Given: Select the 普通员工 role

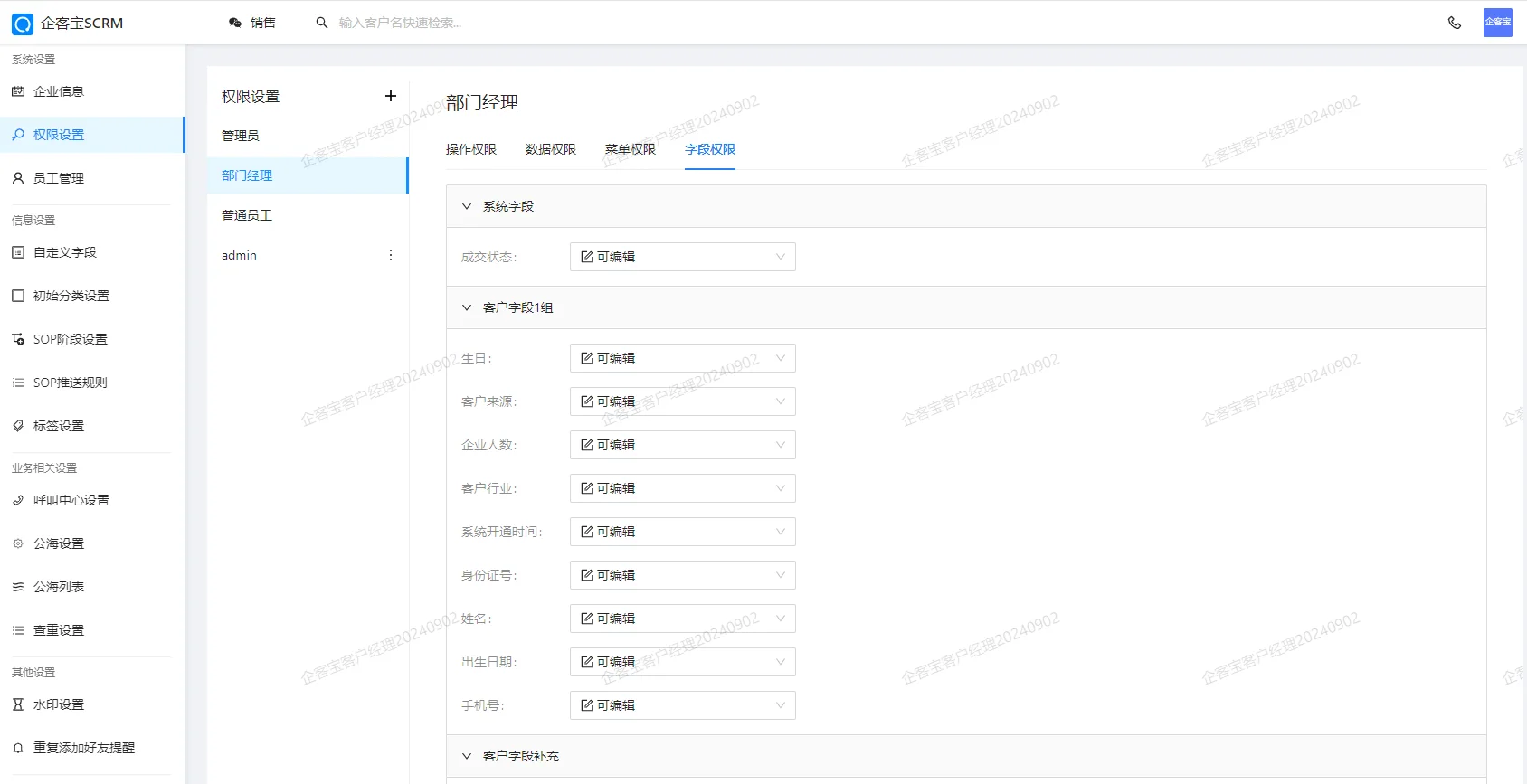Looking at the screenshot, I should pyautogui.click(x=308, y=215).
